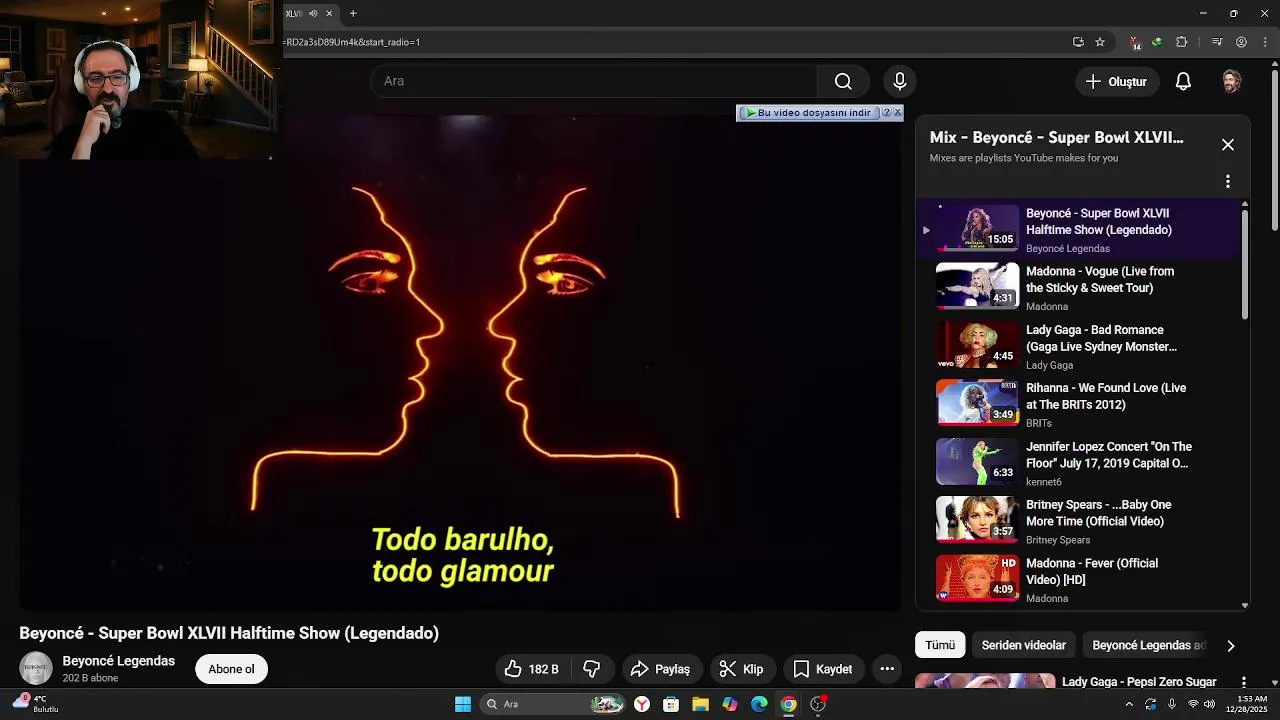Screen dimensions: 1280x720
Task: Select current Beyoncé Super Bowl XLVII playlist item
Action: [1077, 228]
